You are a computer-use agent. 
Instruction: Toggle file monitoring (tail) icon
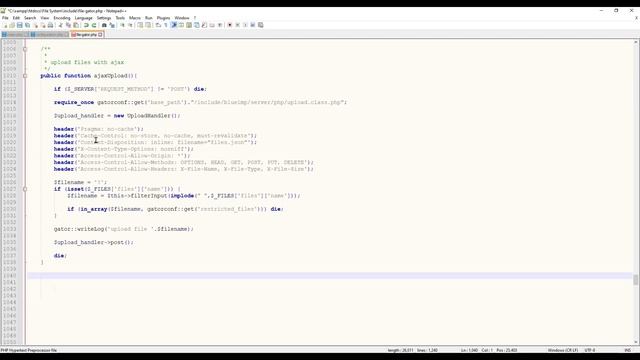(220, 25)
